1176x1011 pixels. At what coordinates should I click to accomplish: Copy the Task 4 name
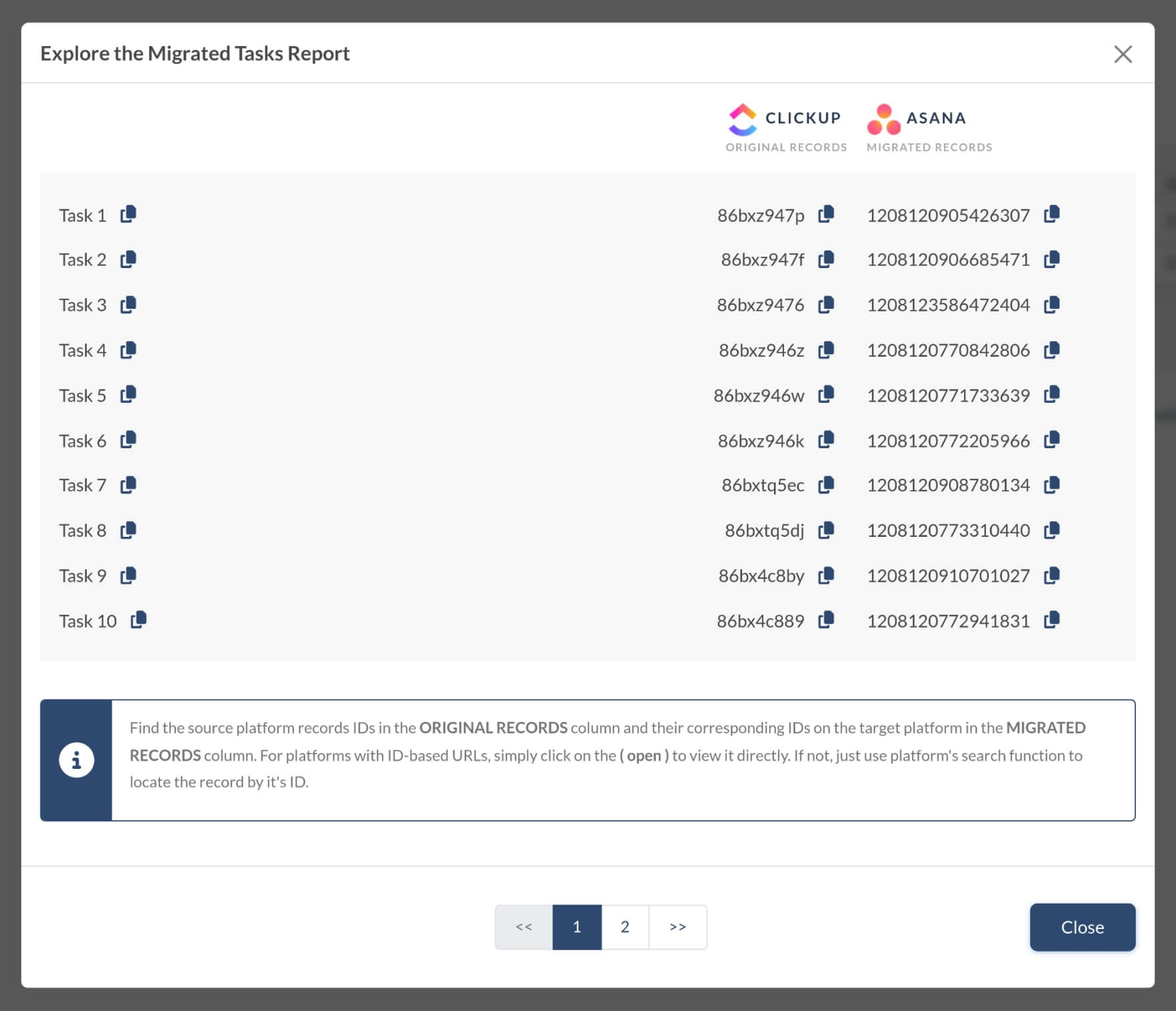click(128, 349)
